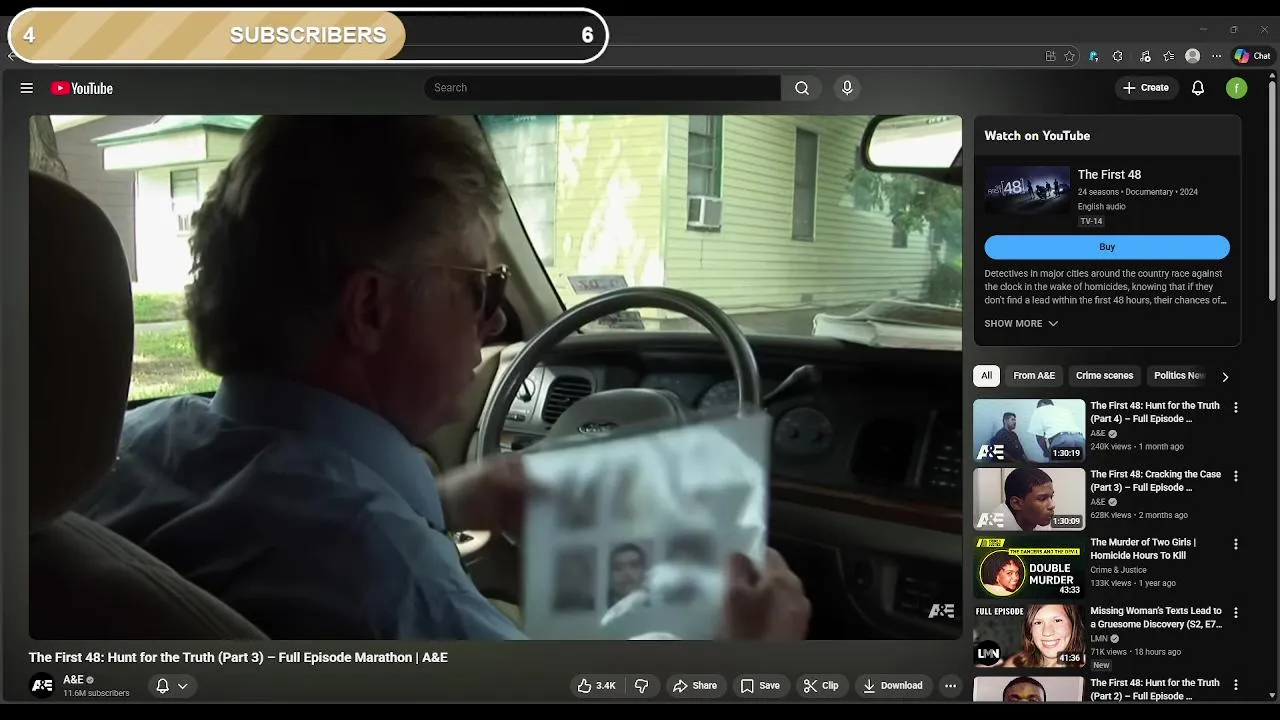Click the teal extension icon in toolbar
Screen dimensions: 1280x720
click(1094, 56)
